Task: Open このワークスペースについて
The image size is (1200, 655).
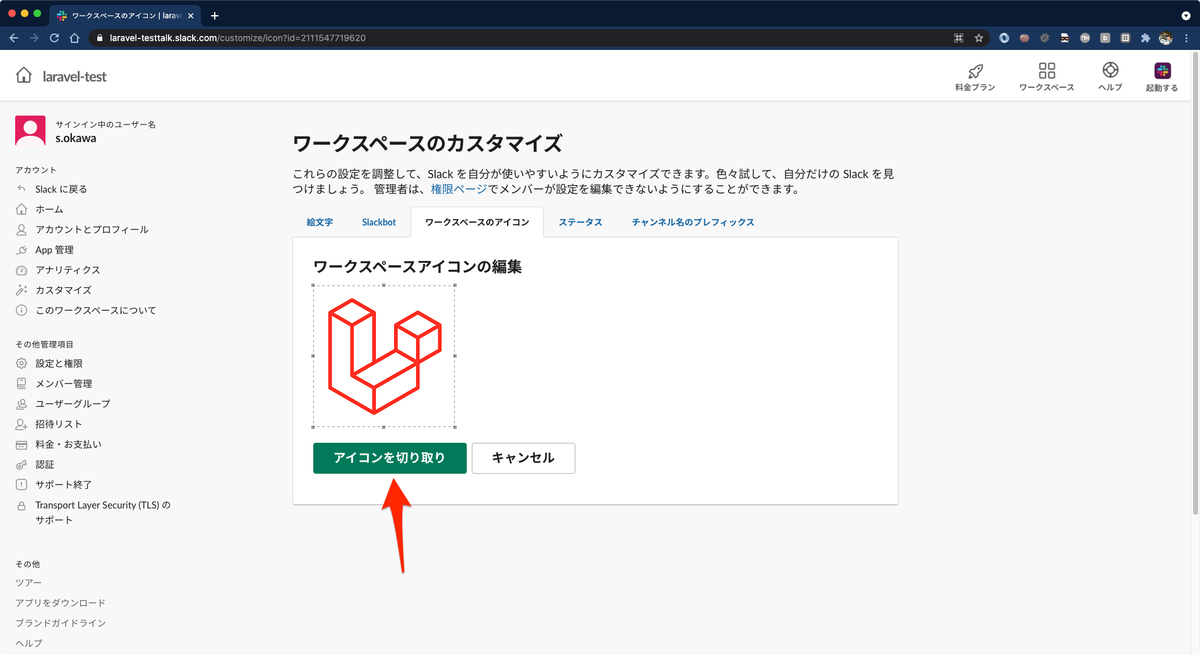Action: (x=95, y=310)
